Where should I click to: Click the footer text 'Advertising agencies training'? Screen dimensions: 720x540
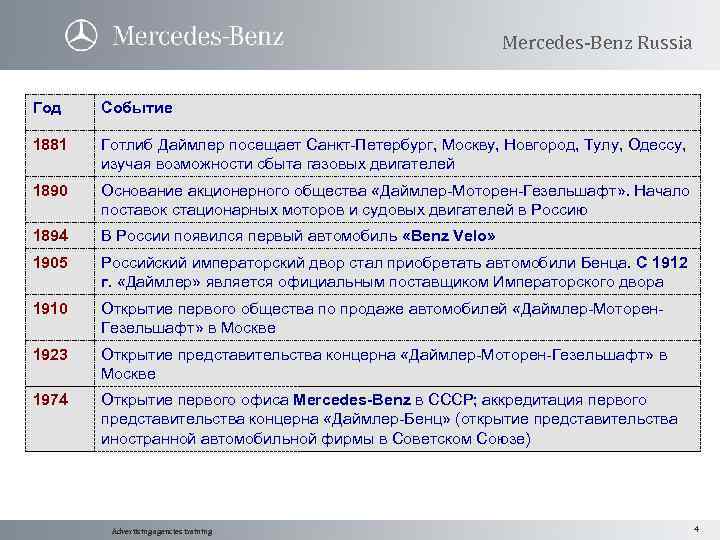point(162,531)
